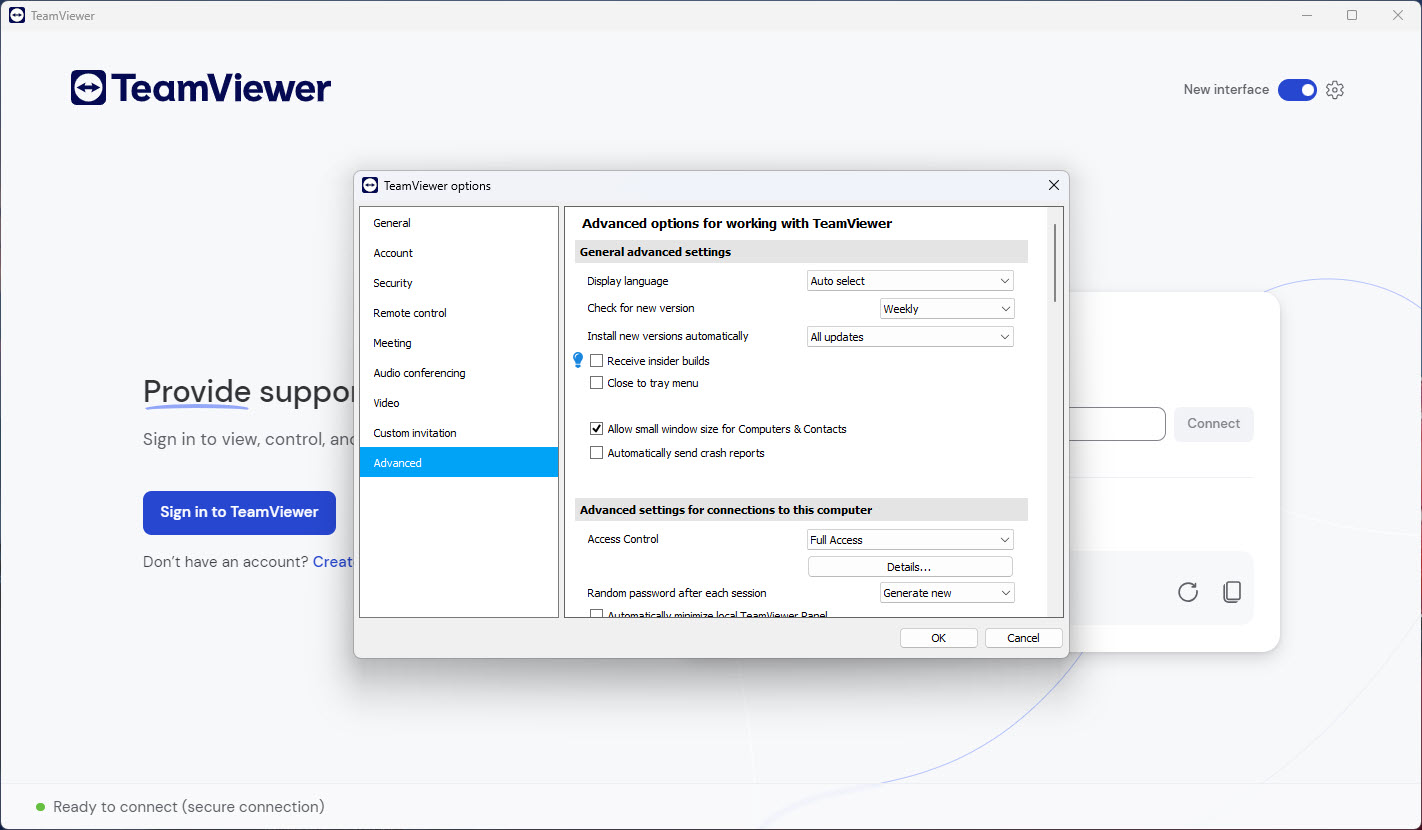The height and width of the screenshot is (830, 1422).
Task: Select Audio conferencing options
Action: (x=459, y=373)
